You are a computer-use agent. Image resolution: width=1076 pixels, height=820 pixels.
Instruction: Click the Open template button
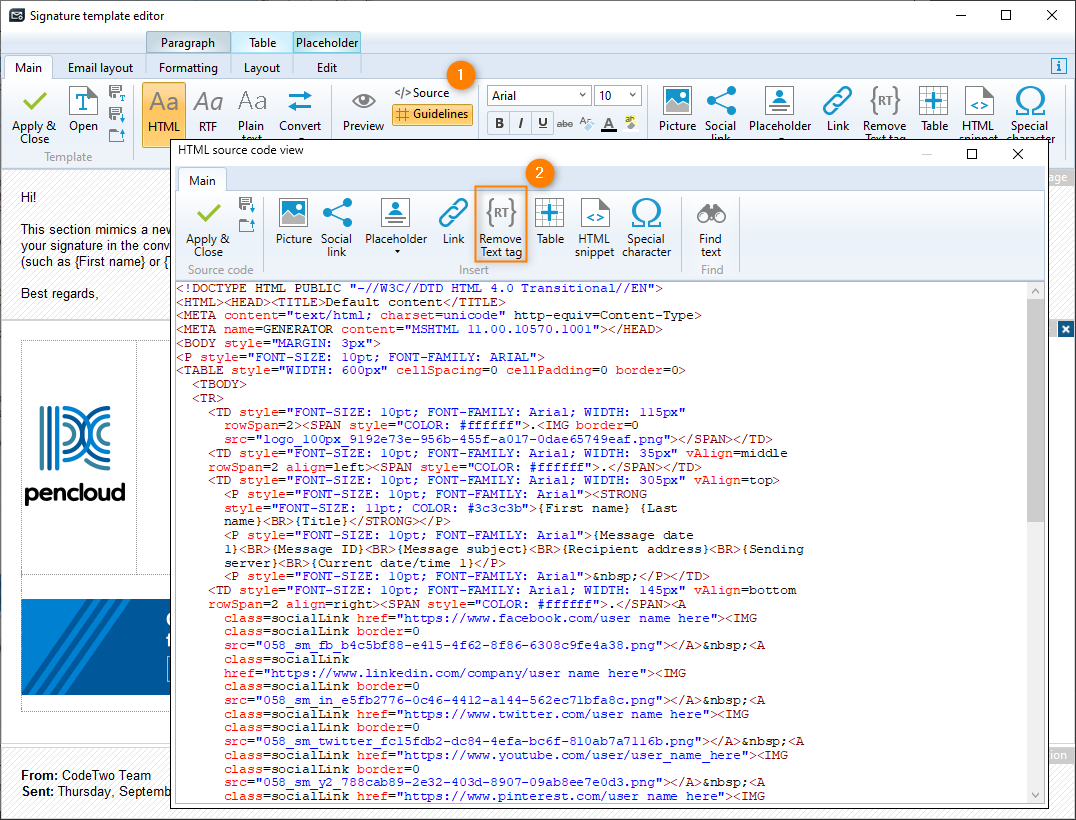coord(83,110)
